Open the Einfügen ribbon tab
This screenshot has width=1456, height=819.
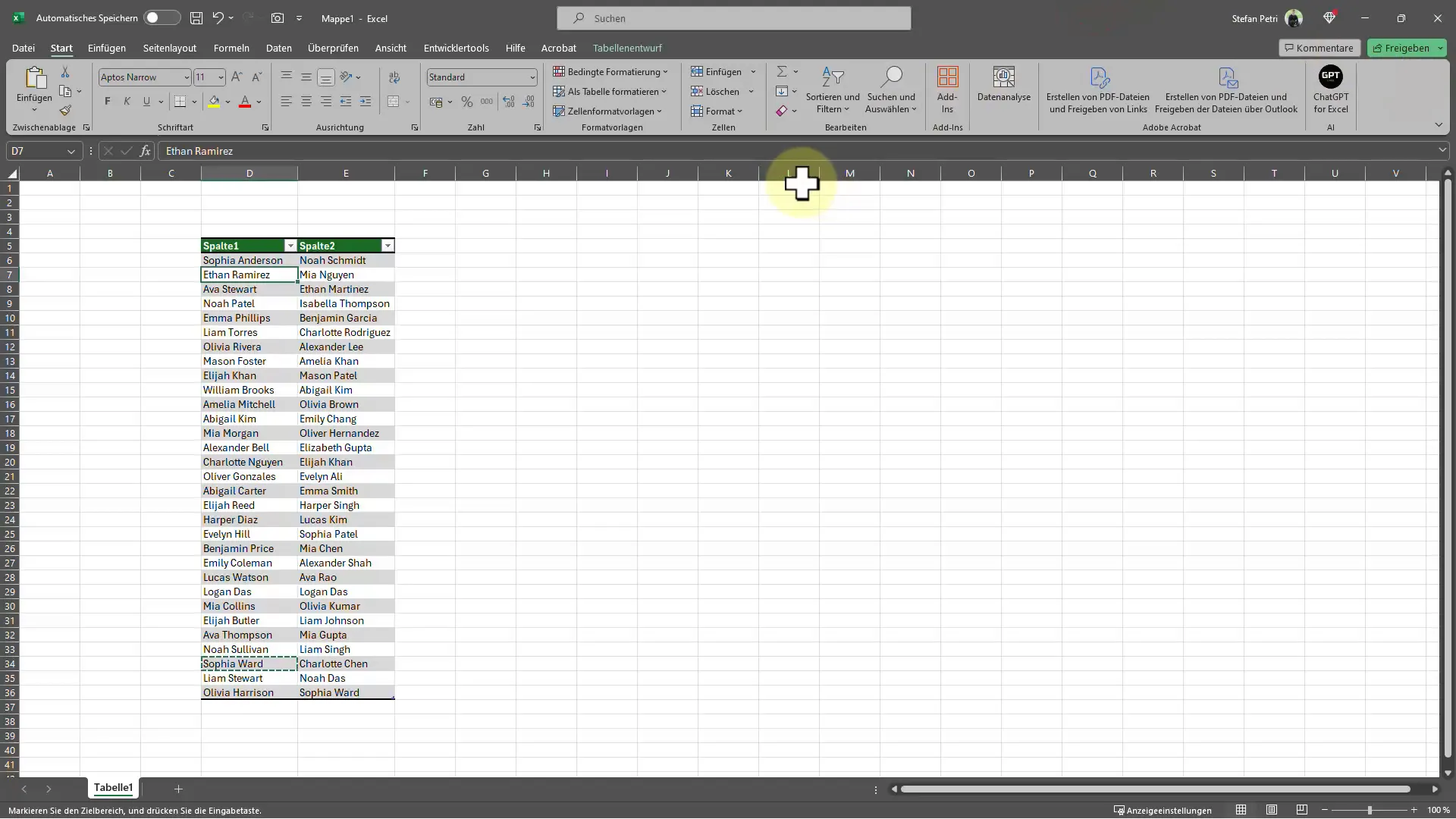click(x=107, y=47)
